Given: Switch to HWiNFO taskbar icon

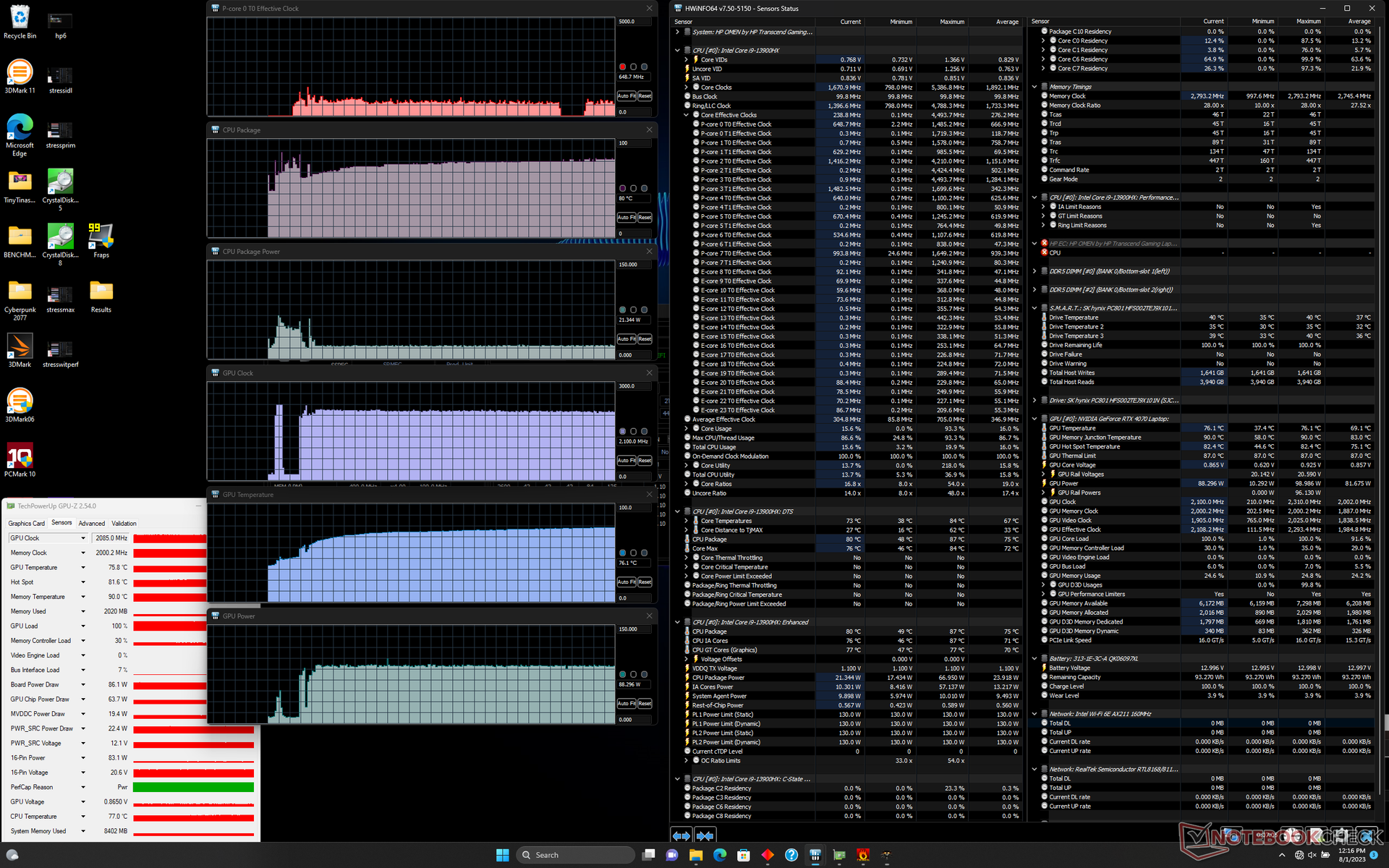Looking at the screenshot, I should click(x=815, y=855).
